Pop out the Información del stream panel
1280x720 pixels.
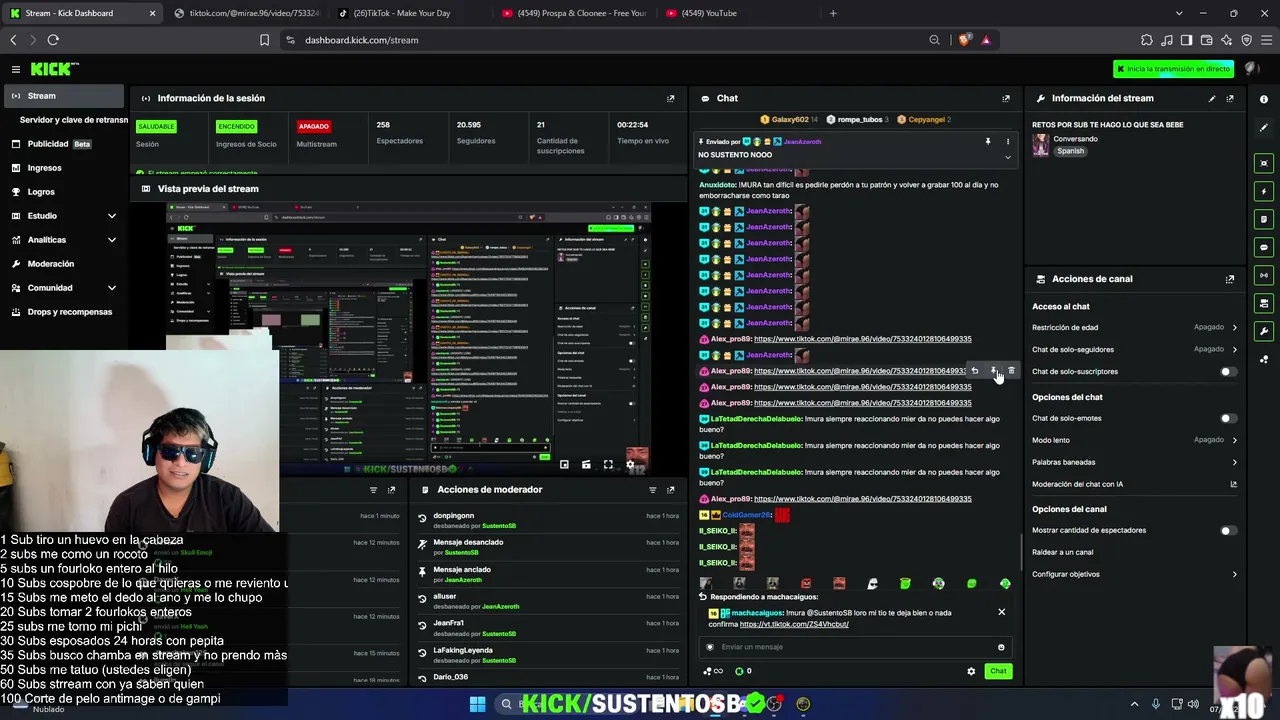click(x=1230, y=98)
